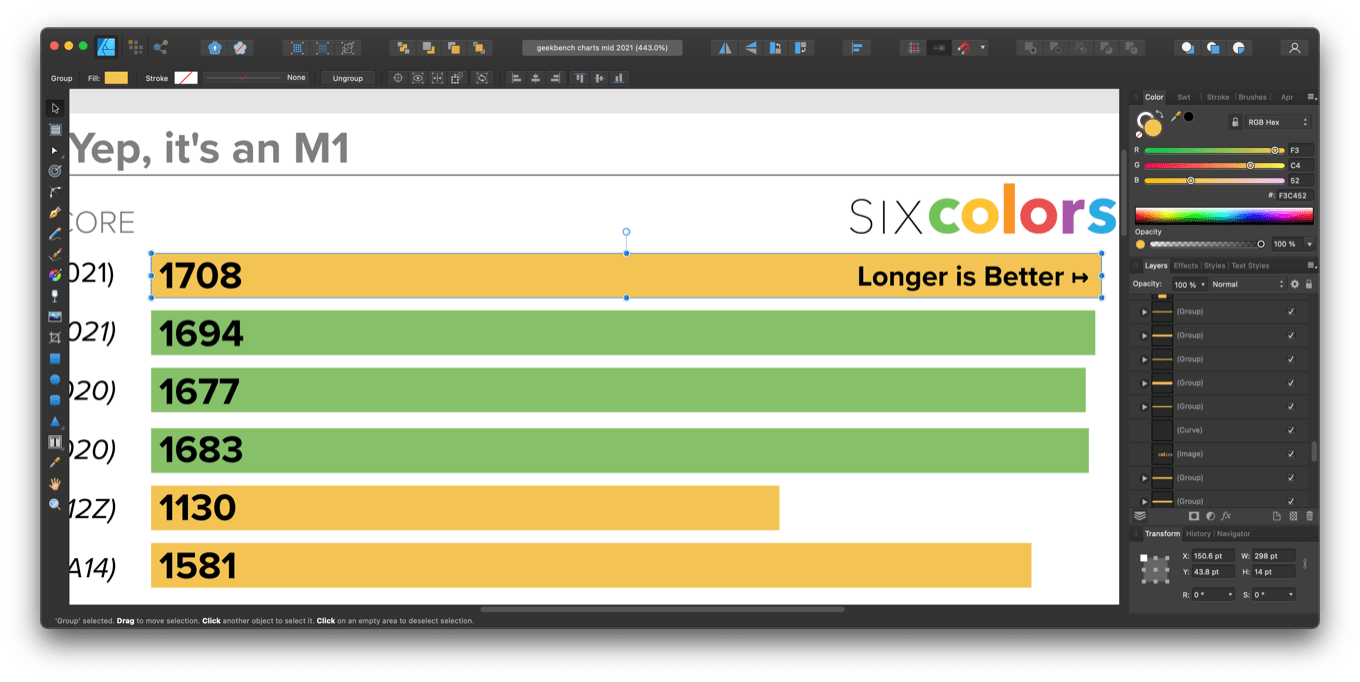Toggle visibility checkbox of the topmost (Group) layer
This screenshot has width=1360, height=682.
tap(1290, 311)
